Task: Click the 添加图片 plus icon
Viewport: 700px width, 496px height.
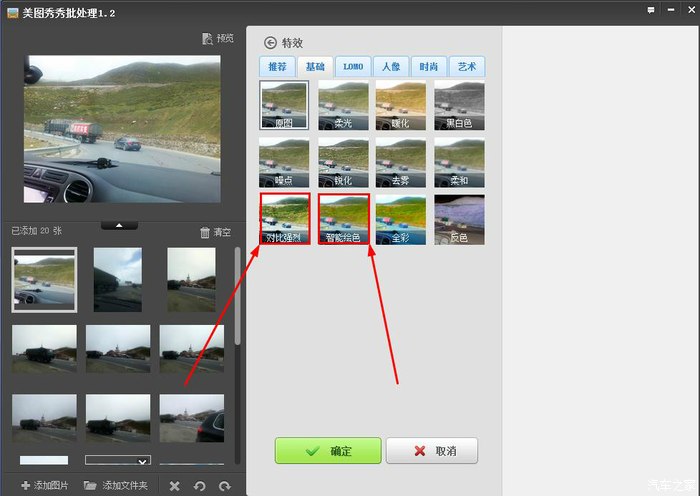Action: click(25, 485)
